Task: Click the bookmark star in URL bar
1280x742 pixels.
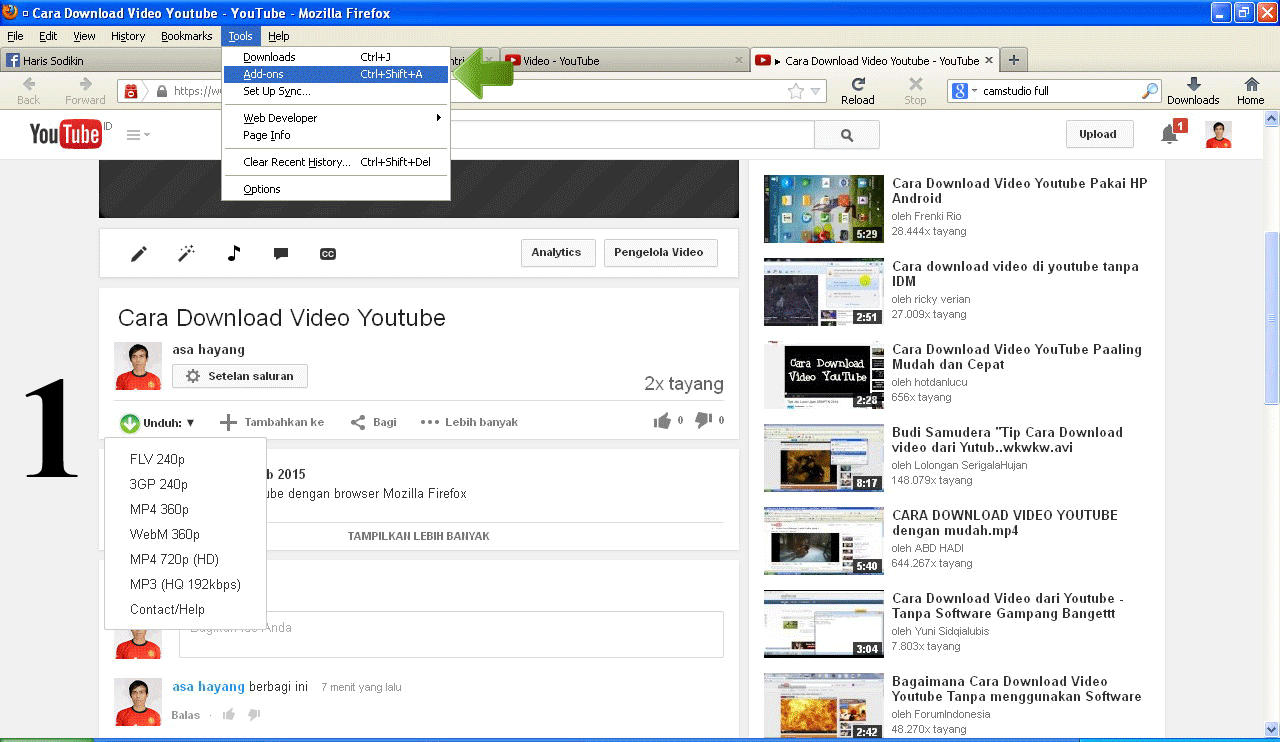Action: coord(796,91)
